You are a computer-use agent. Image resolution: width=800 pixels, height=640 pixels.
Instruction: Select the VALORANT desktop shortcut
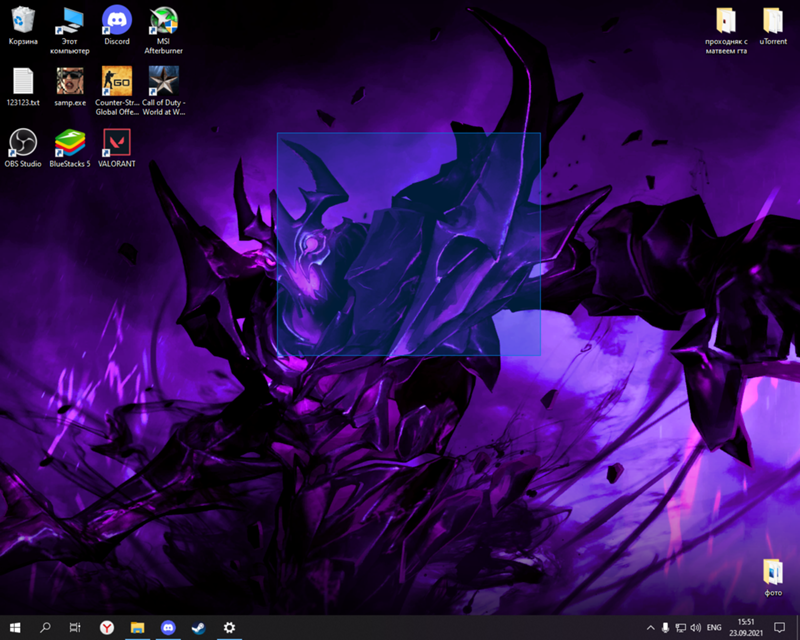click(x=117, y=148)
